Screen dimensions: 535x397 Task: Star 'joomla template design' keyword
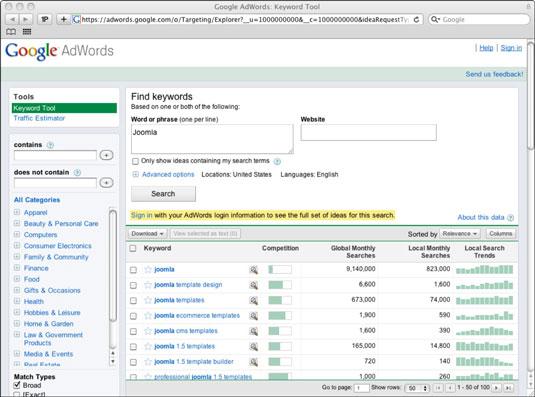pyautogui.click(x=148, y=285)
